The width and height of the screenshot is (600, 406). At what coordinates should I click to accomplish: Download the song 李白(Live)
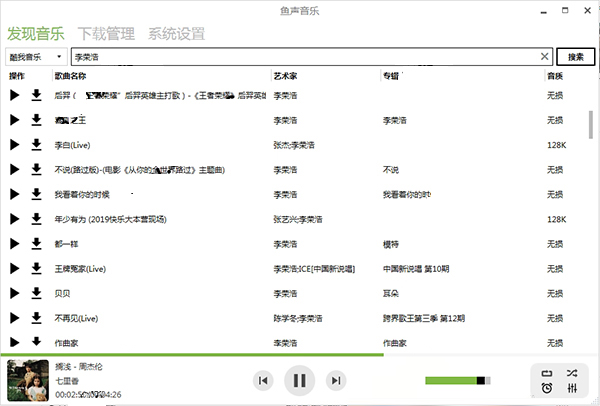pos(36,145)
